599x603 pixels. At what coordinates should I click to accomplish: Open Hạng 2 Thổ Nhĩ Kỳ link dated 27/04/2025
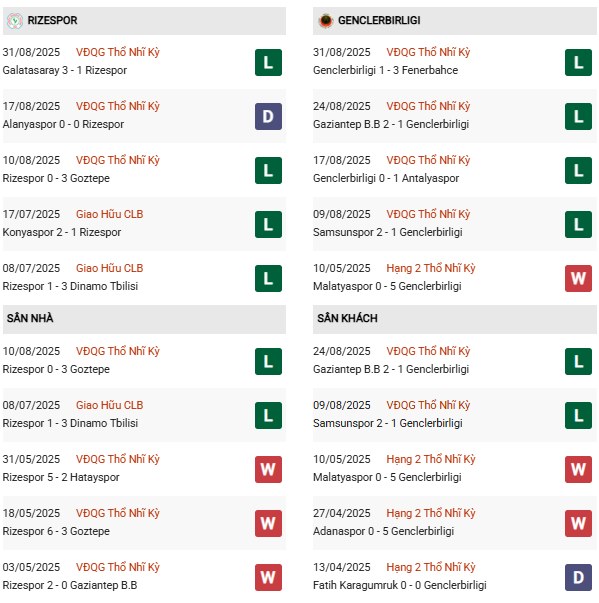(x=431, y=513)
